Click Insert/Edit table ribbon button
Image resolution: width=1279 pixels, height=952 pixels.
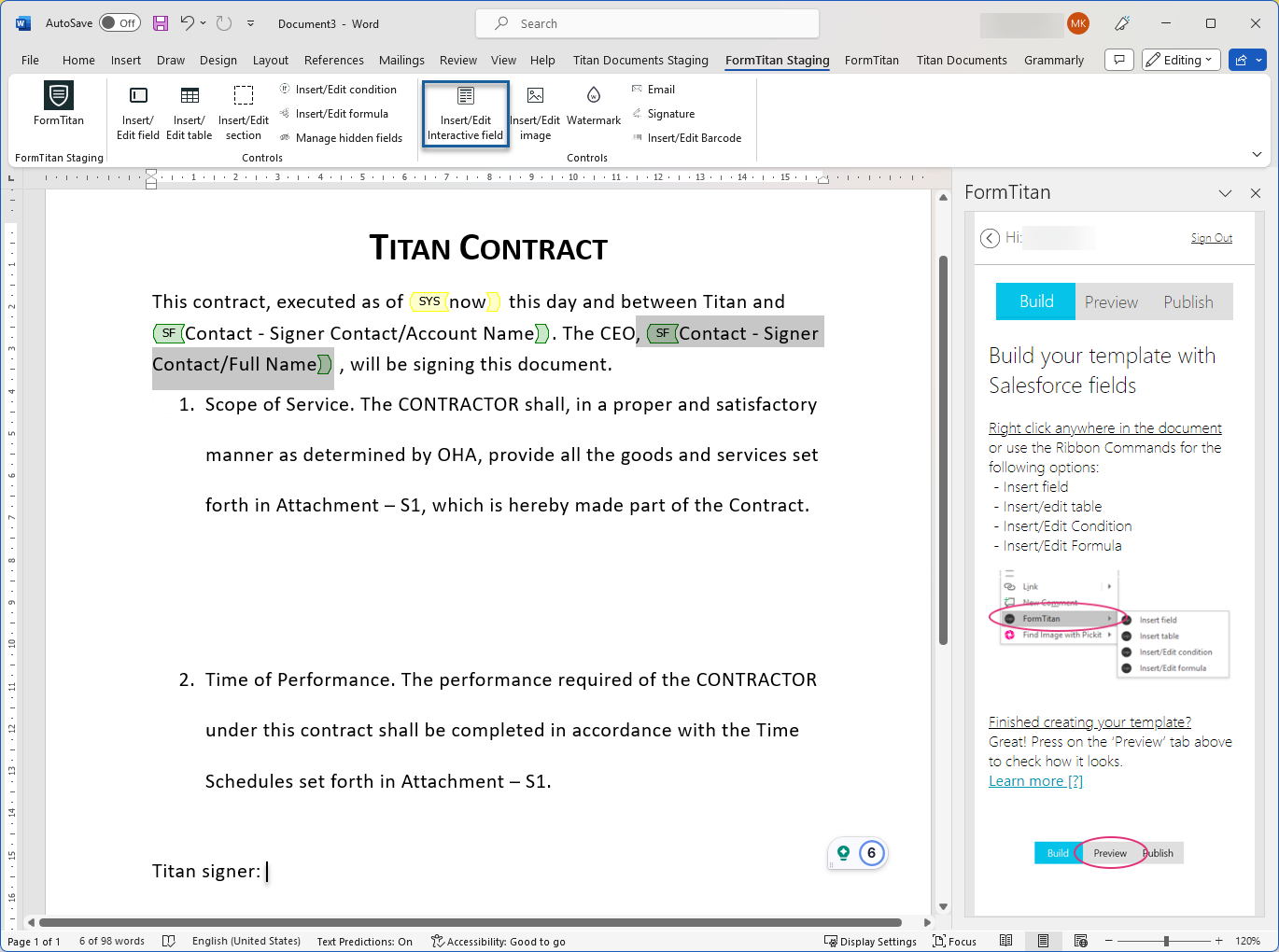click(190, 112)
